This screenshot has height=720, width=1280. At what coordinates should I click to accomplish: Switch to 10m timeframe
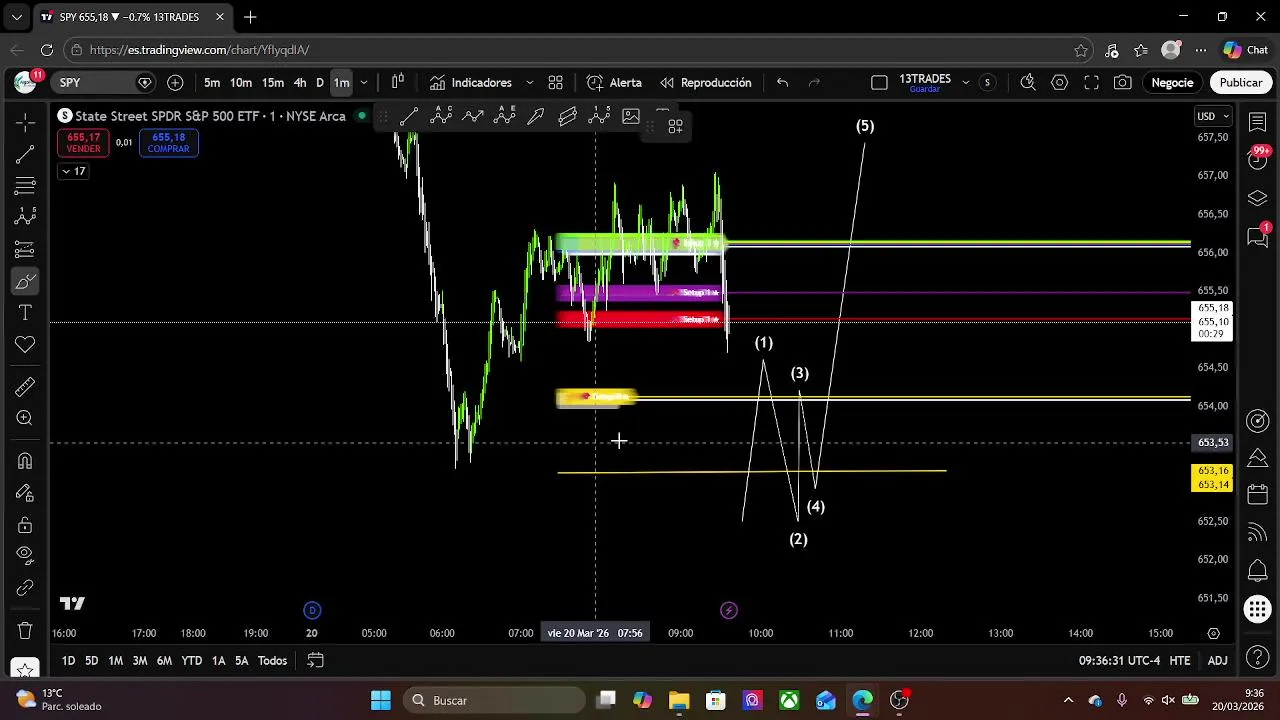pyautogui.click(x=241, y=83)
